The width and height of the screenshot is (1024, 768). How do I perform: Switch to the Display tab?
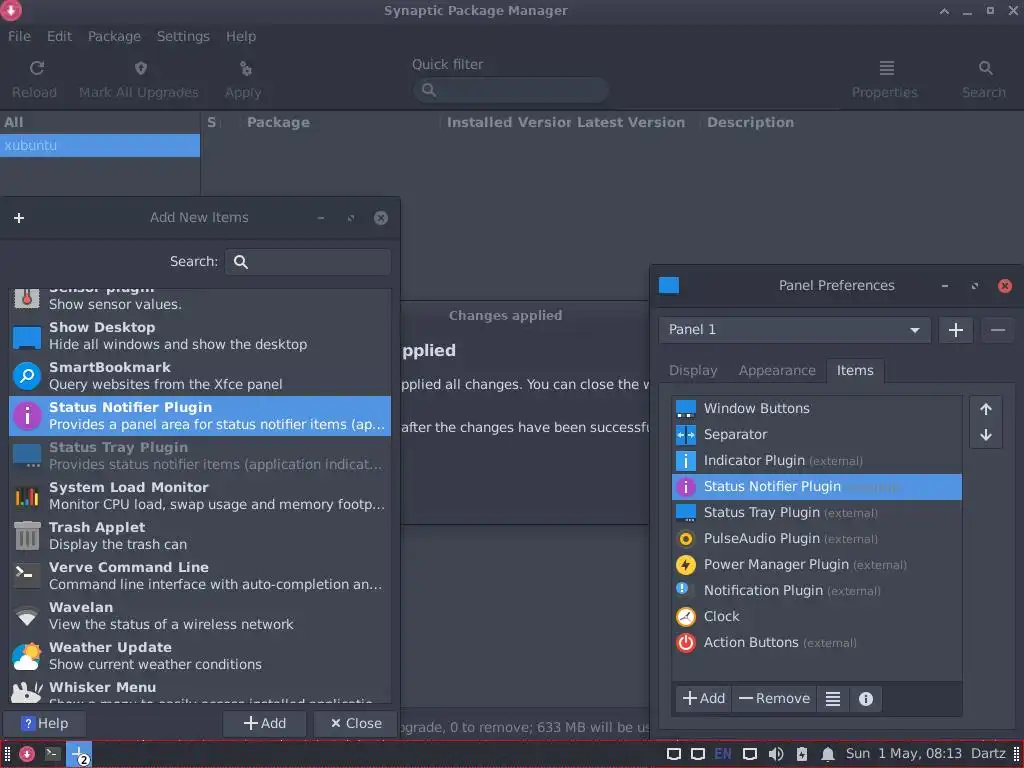pos(693,371)
